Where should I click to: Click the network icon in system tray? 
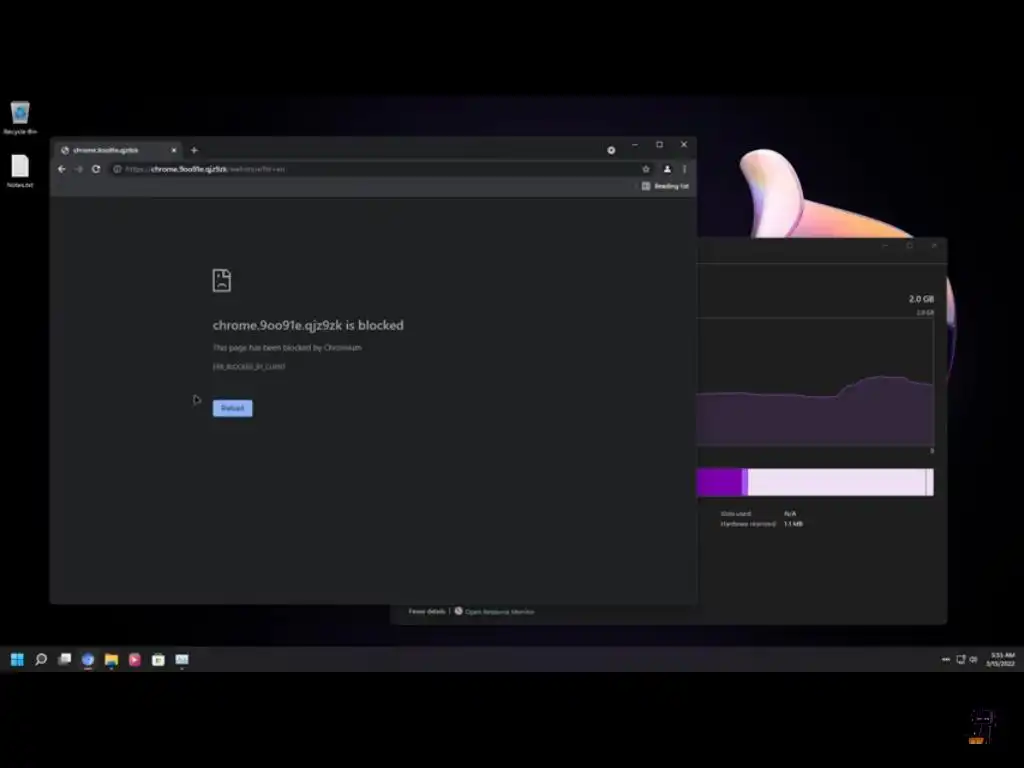(x=961, y=660)
